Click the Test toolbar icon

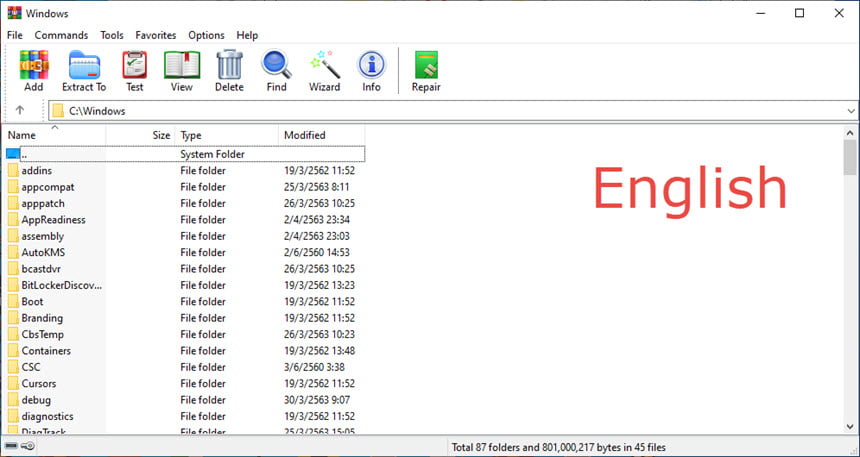(134, 65)
